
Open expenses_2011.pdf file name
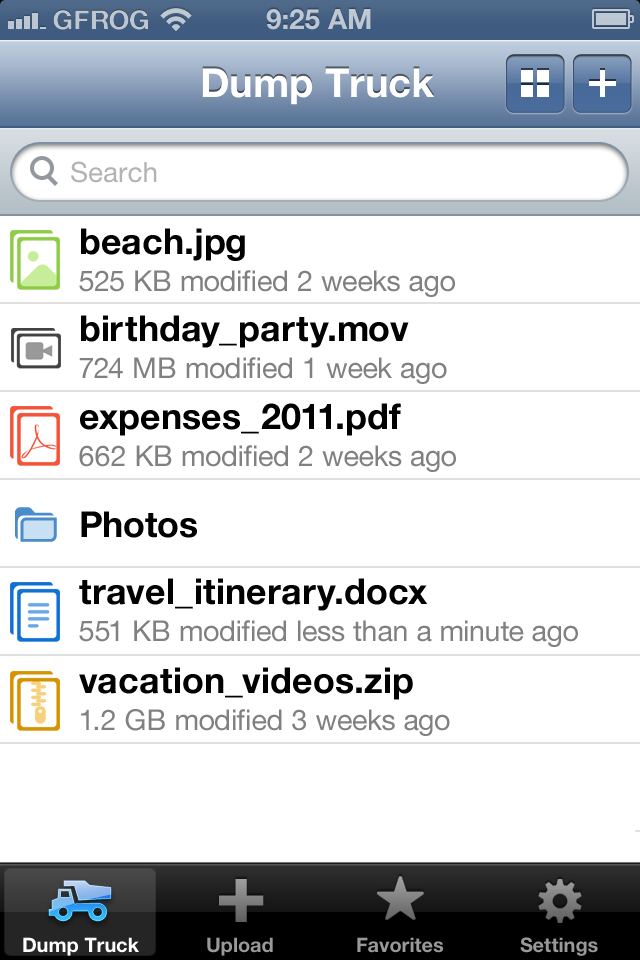(240, 417)
